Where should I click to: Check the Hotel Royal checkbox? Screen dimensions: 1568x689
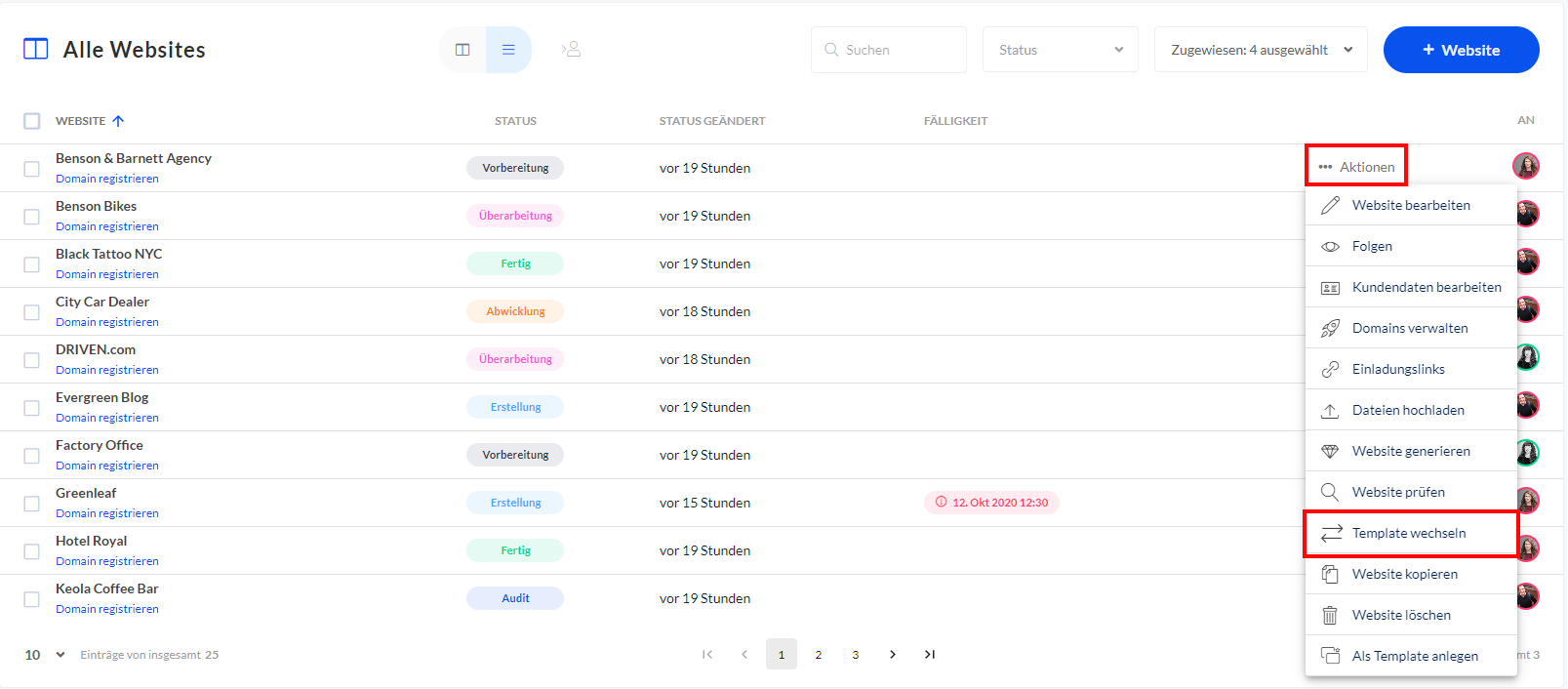[x=32, y=551]
